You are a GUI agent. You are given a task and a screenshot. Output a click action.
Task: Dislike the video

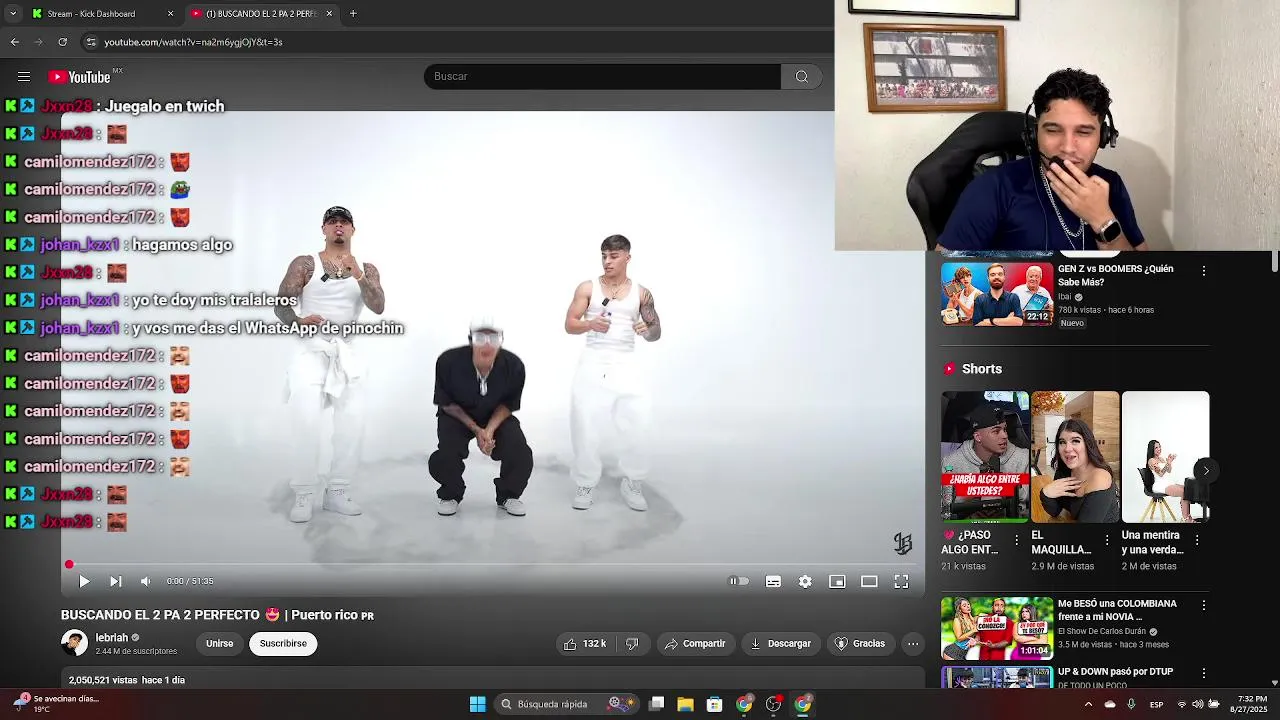point(632,644)
